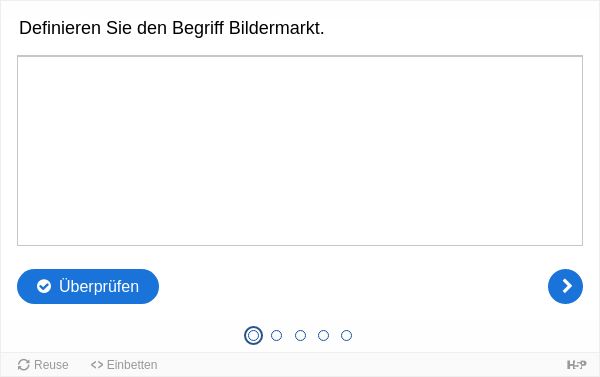Click the Bildermarkt question heading text
Image resolution: width=600 pixels, height=377 pixels.
pyautogui.click(x=172, y=28)
